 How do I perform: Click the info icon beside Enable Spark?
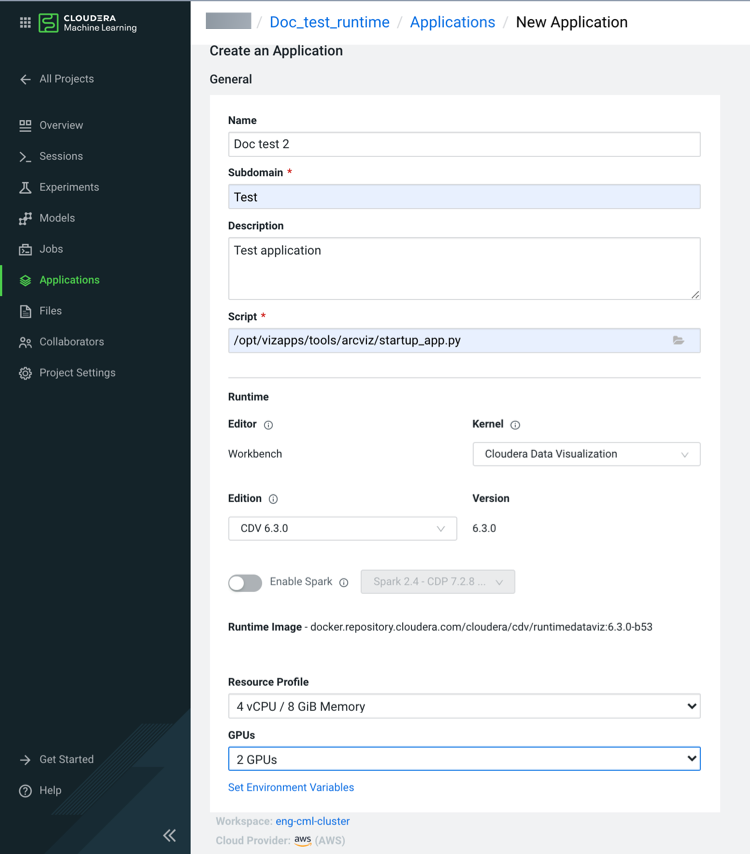coord(344,582)
